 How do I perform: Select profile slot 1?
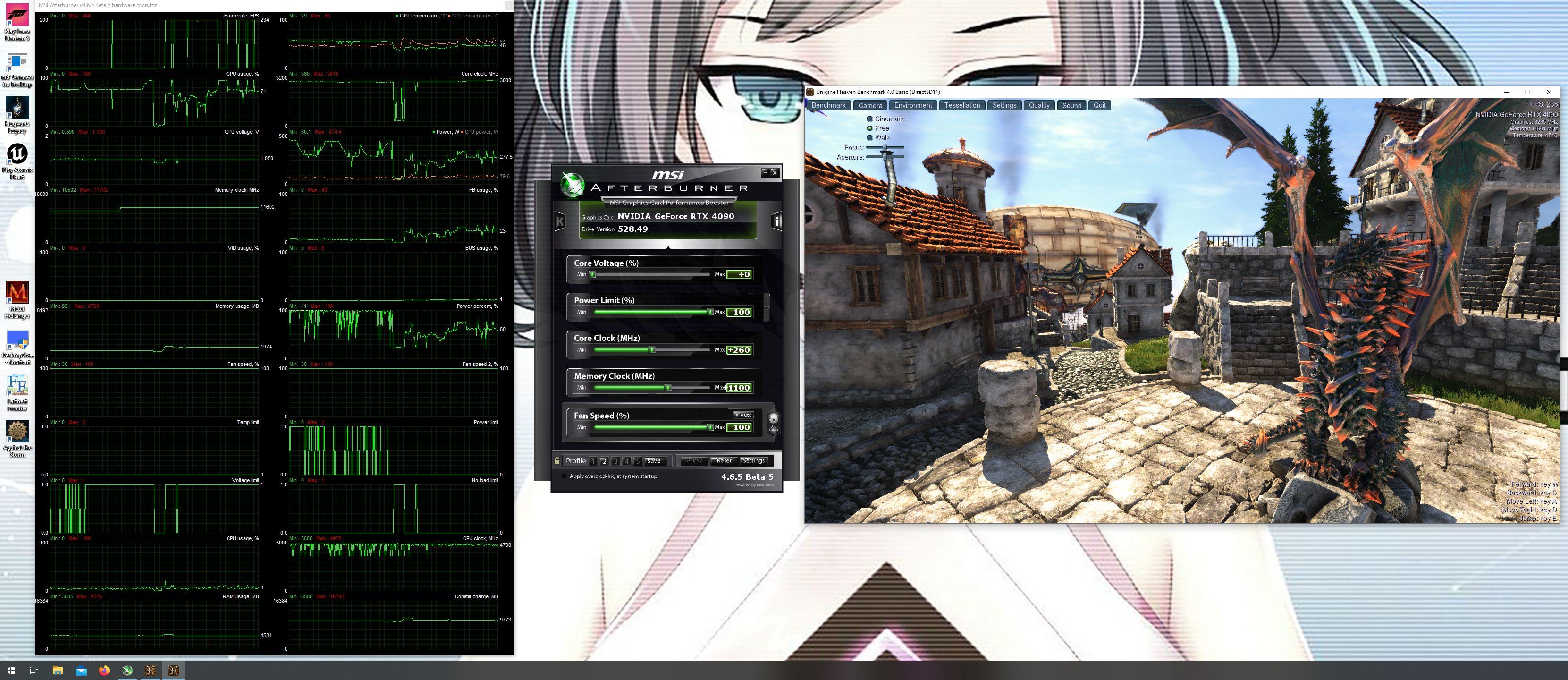(593, 461)
